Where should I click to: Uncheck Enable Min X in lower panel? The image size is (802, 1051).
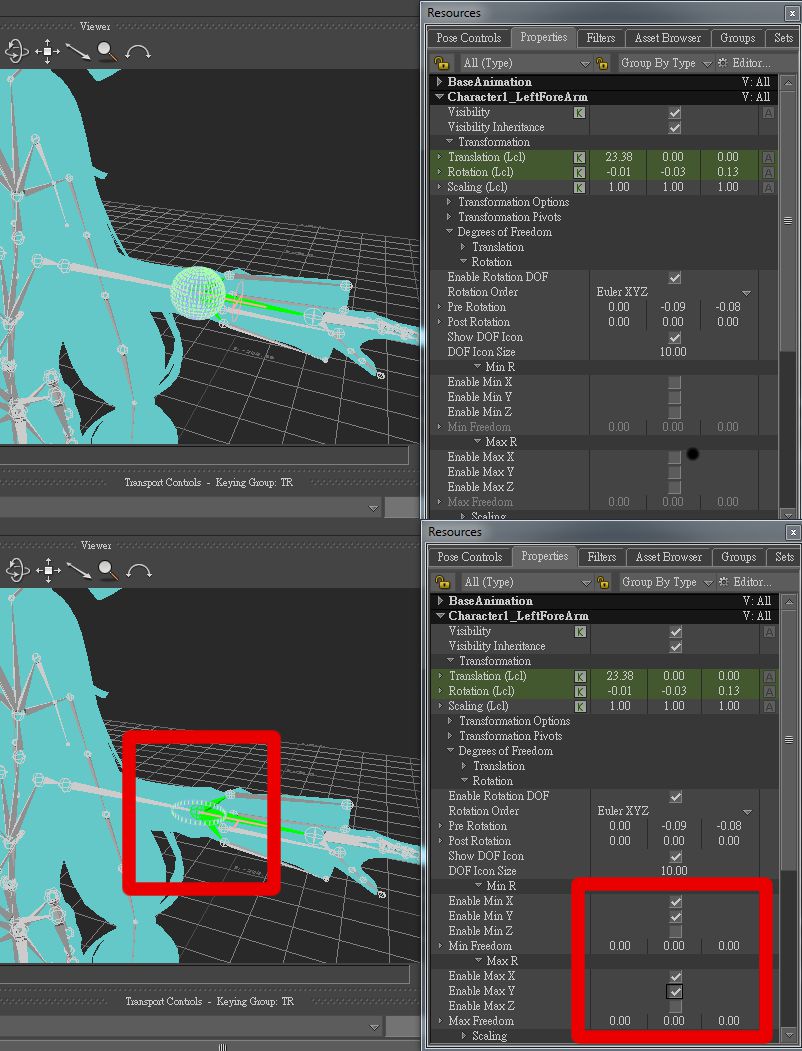click(676, 901)
